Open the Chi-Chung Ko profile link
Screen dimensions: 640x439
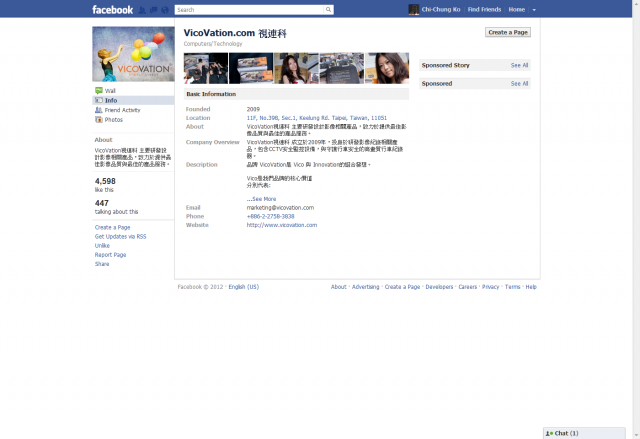441,9
